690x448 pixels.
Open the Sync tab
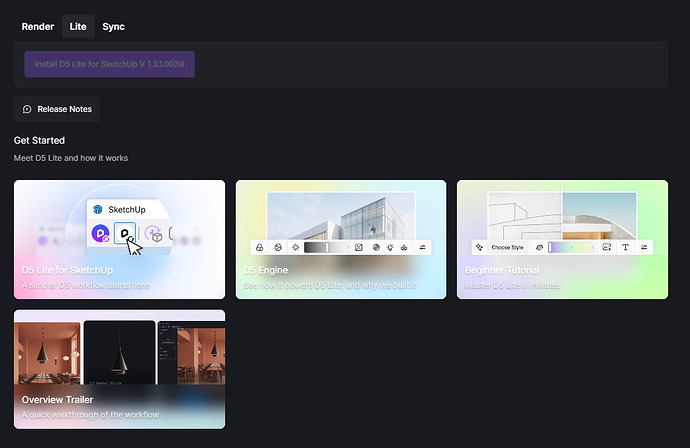pos(113,27)
